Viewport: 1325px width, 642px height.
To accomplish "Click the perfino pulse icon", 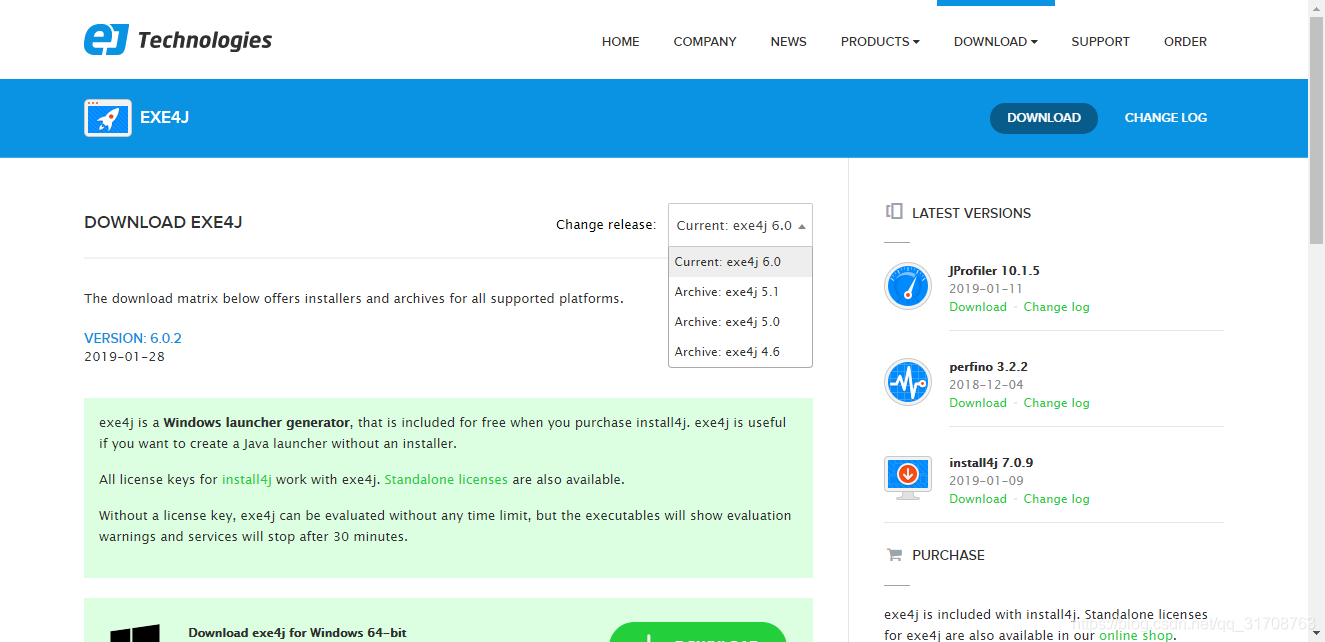I will coord(908,382).
